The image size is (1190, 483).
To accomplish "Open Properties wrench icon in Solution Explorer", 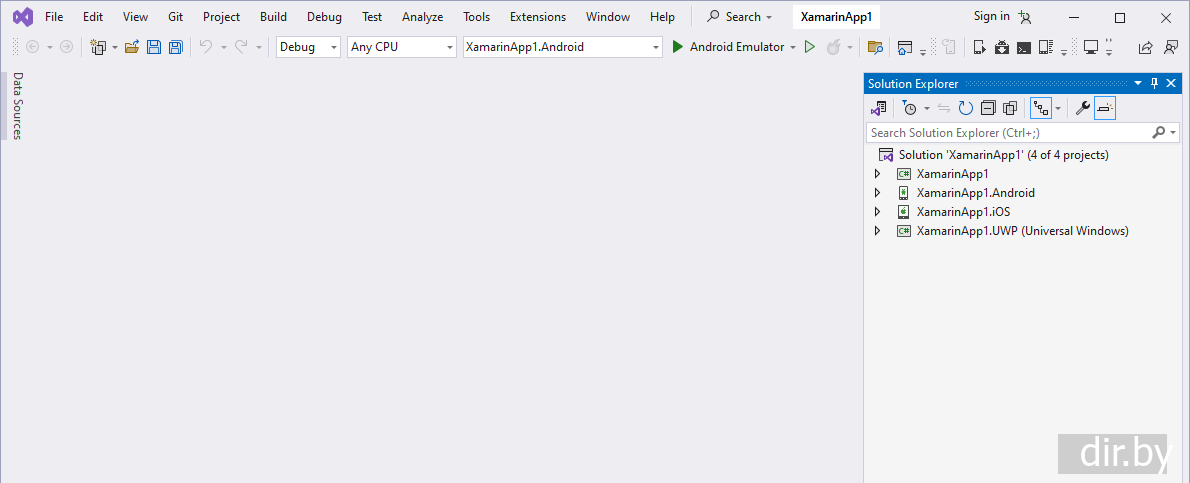I will point(1083,109).
